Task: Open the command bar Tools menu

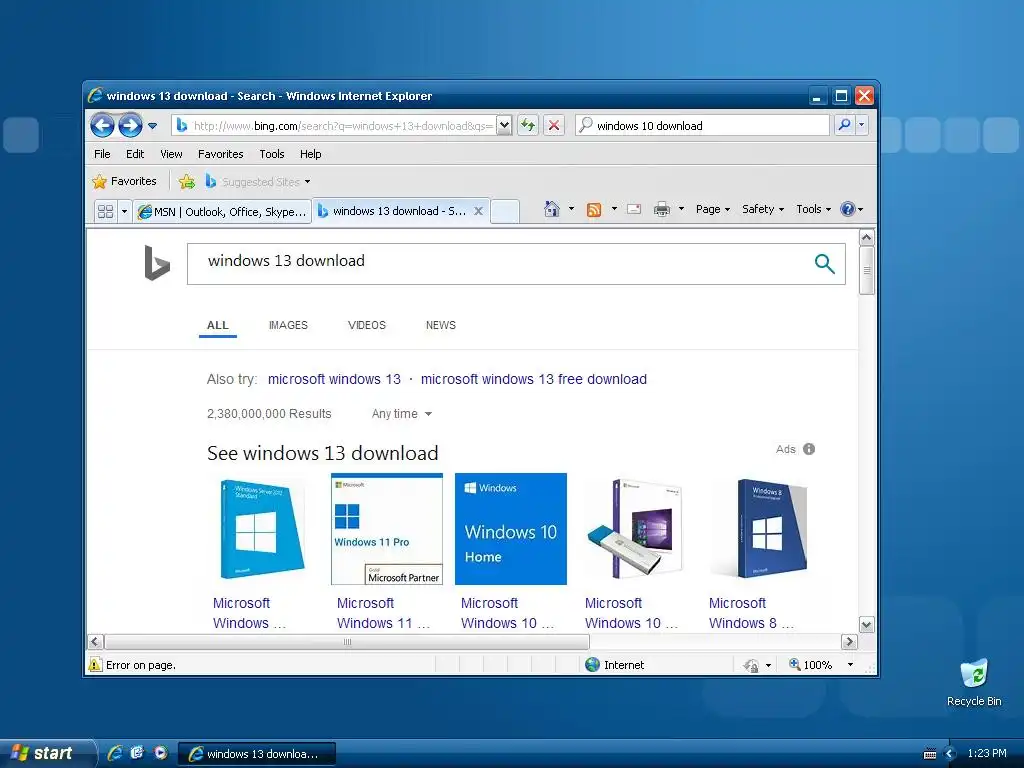Action: [813, 209]
